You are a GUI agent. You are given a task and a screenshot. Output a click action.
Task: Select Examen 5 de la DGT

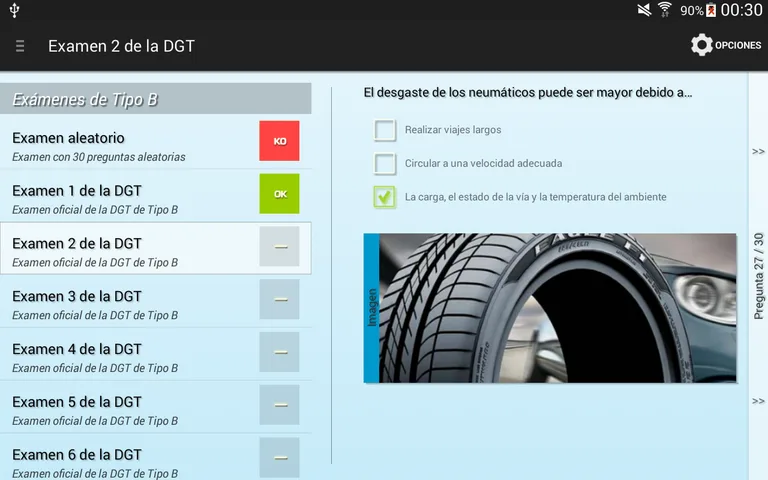coord(156,407)
